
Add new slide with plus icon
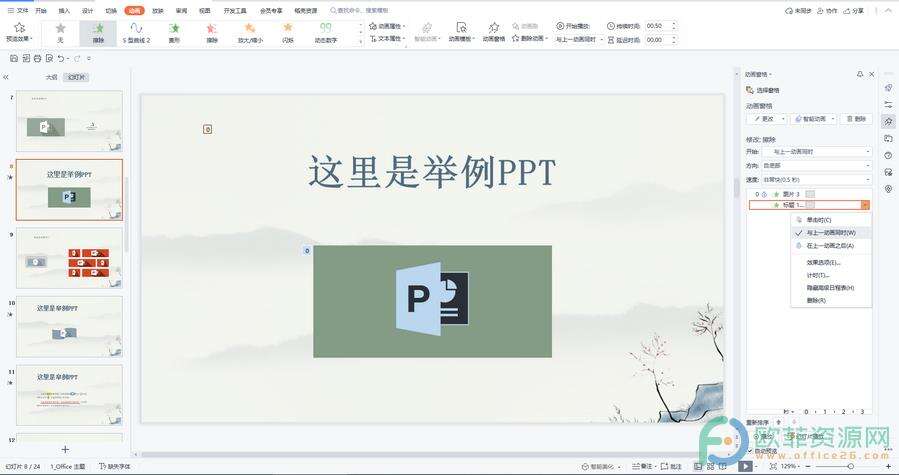[65, 449]
